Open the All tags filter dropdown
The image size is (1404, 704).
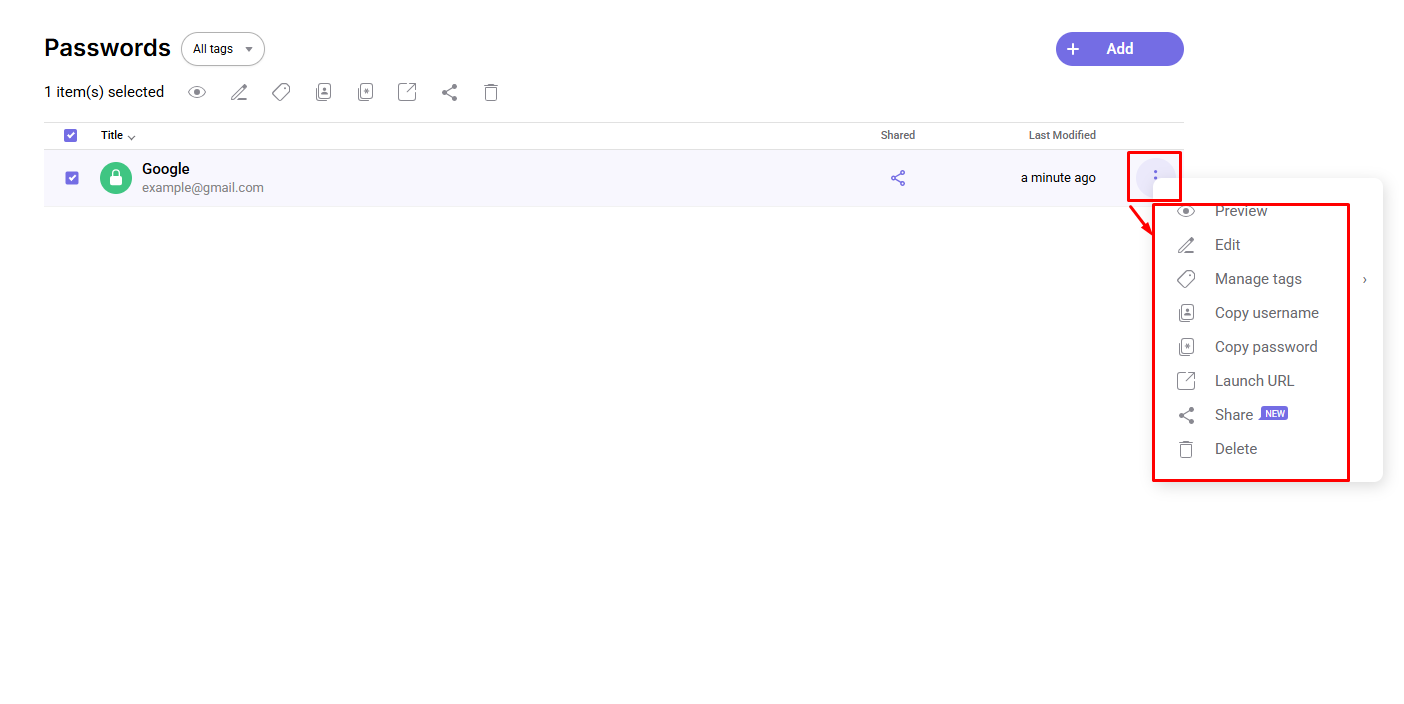click(222, 48)
